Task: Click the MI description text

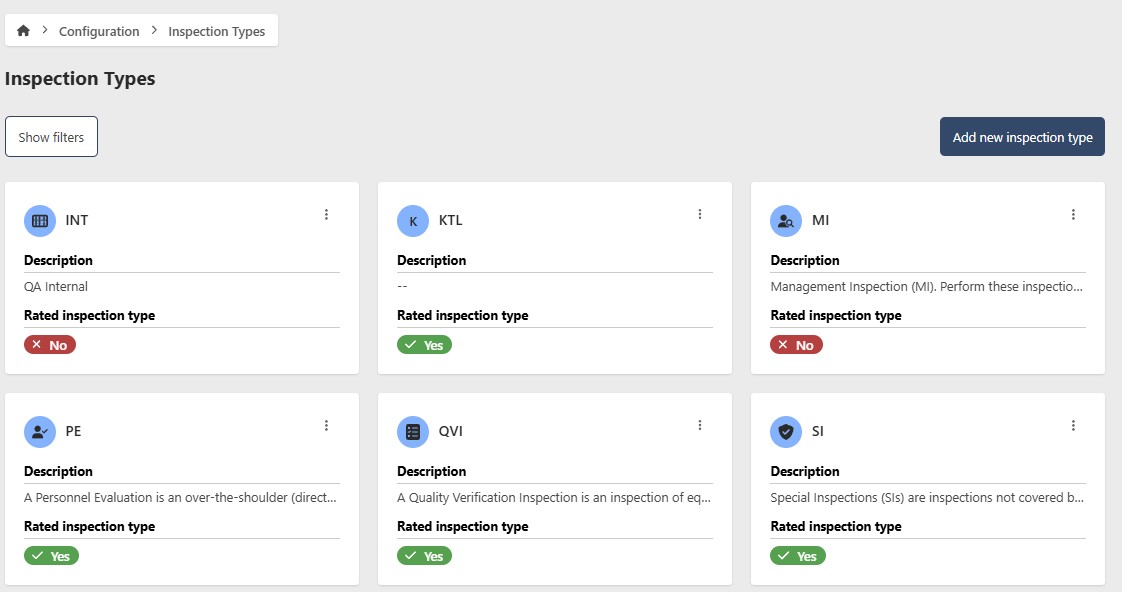Action: click(x=927, y=287)
